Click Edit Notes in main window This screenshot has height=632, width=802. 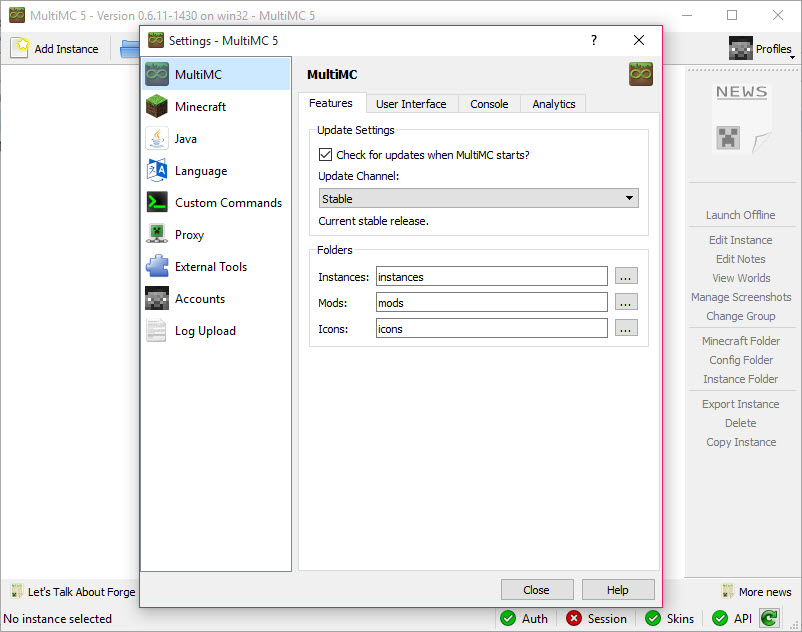click(x=740, y=259)
